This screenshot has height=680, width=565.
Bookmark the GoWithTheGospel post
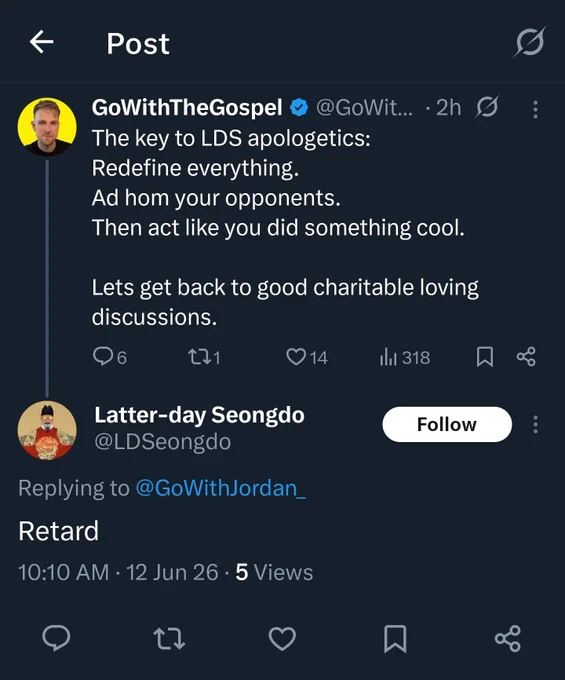point(485,357)
